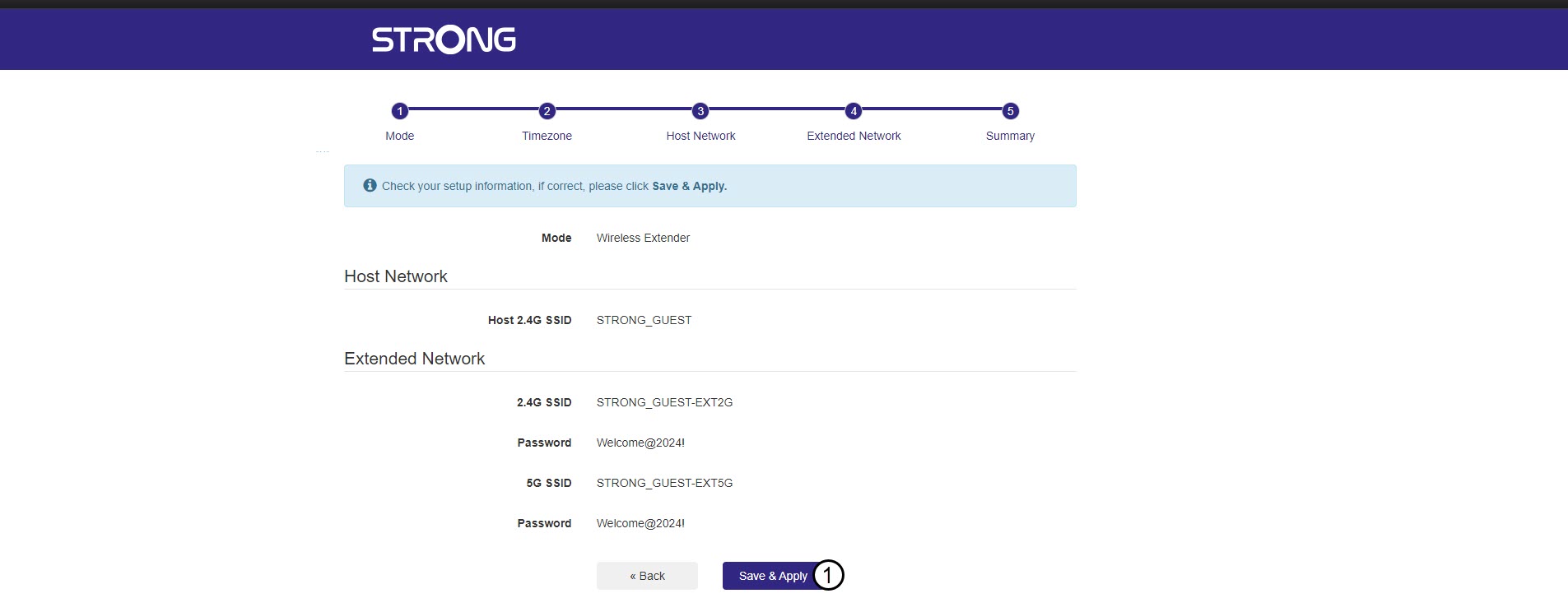The image size is (1568, 612).
Task: Click the Host 2.4G SSID label
Action: pos(530,320)
